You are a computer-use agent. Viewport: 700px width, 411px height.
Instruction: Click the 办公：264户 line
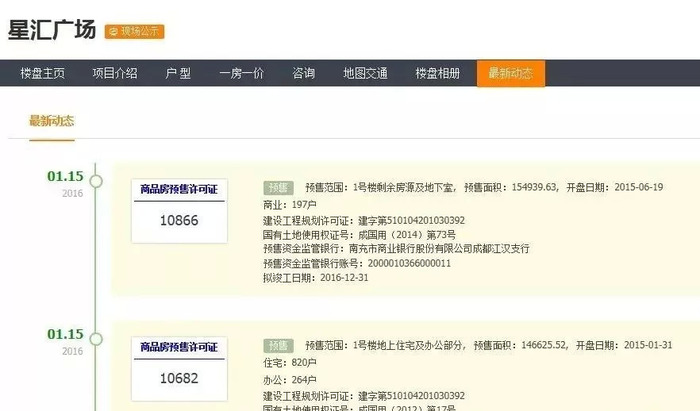(x=290, y=380)
